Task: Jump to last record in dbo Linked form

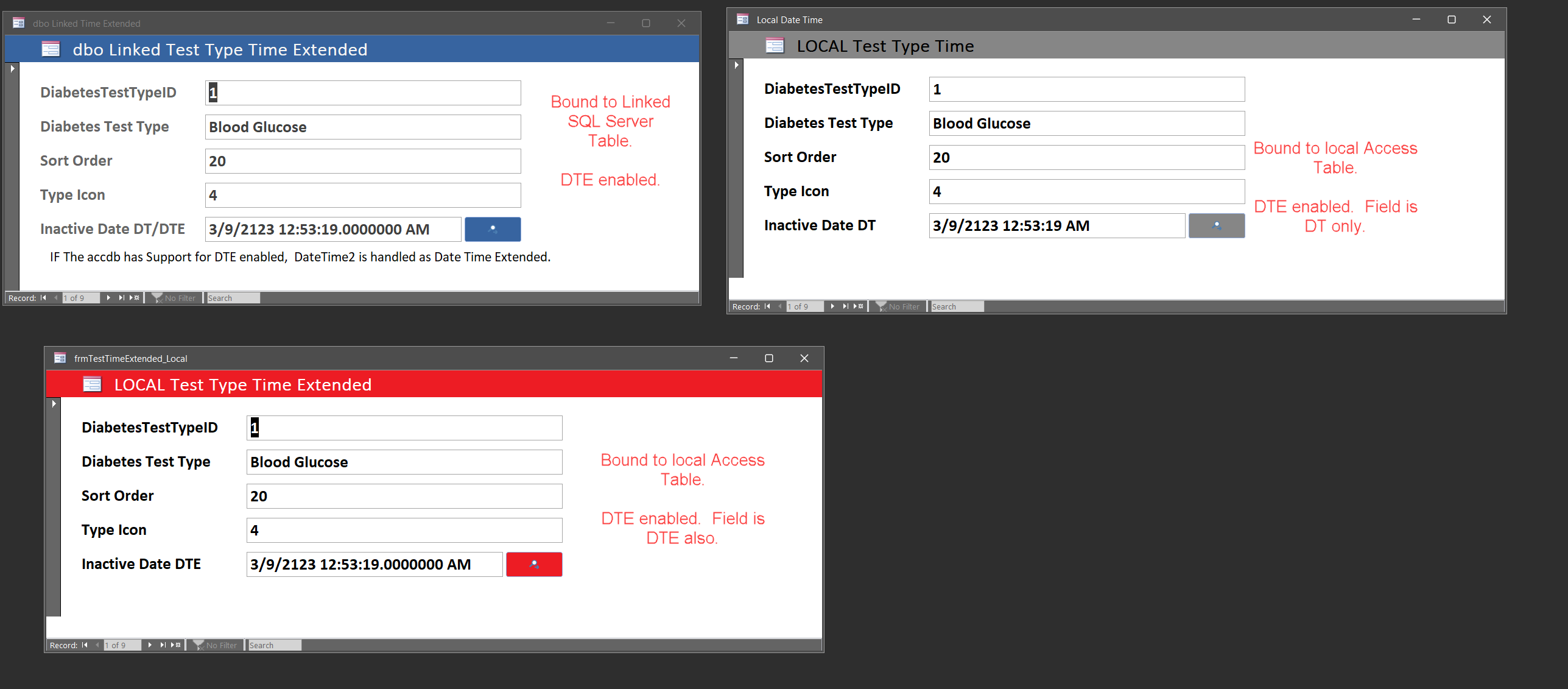Action: click(121, 298)
